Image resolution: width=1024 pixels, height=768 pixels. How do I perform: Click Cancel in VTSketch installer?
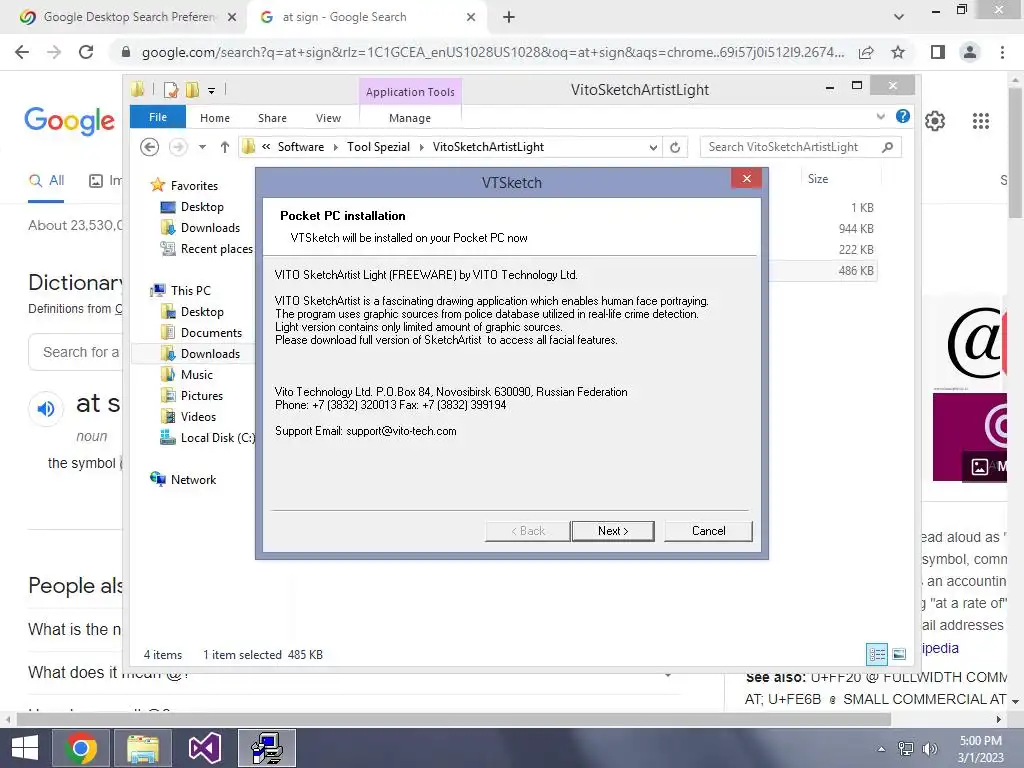pyautogui.click(x=708, y=531)
